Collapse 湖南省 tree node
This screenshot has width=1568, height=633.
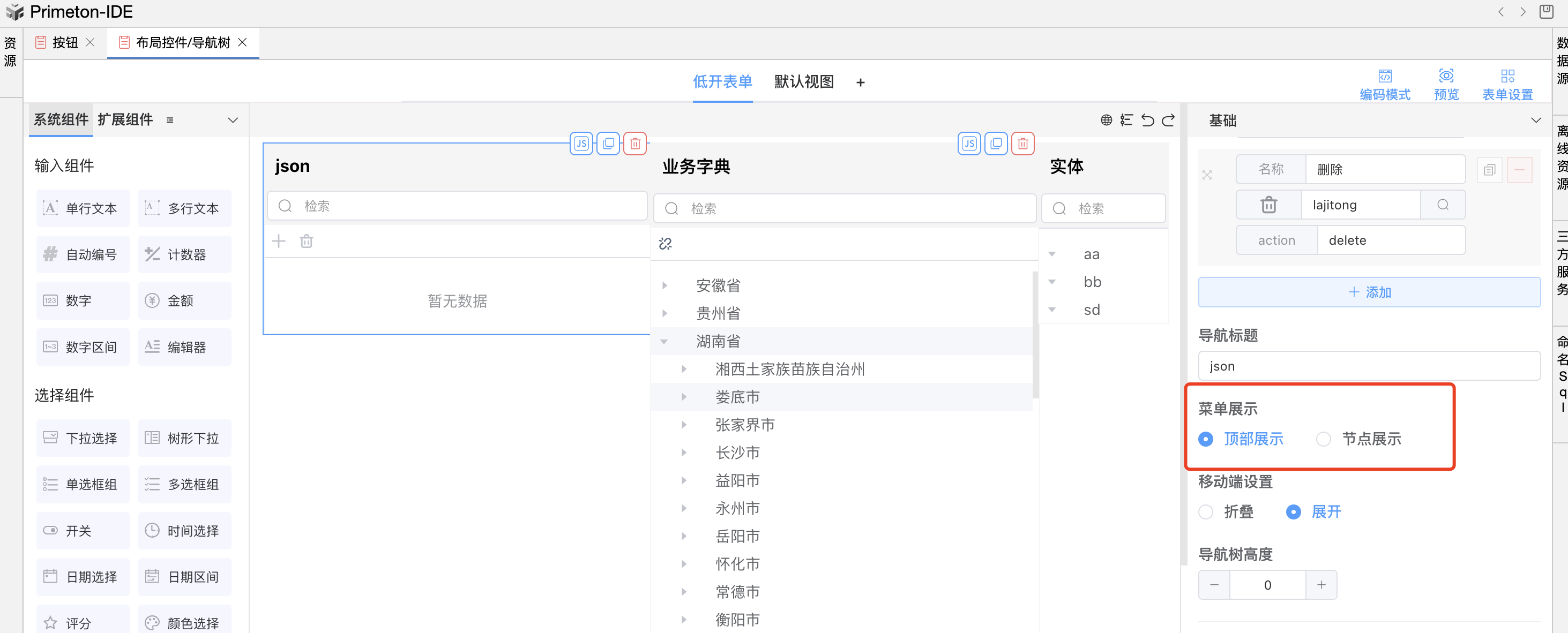[x=664, y=341]
